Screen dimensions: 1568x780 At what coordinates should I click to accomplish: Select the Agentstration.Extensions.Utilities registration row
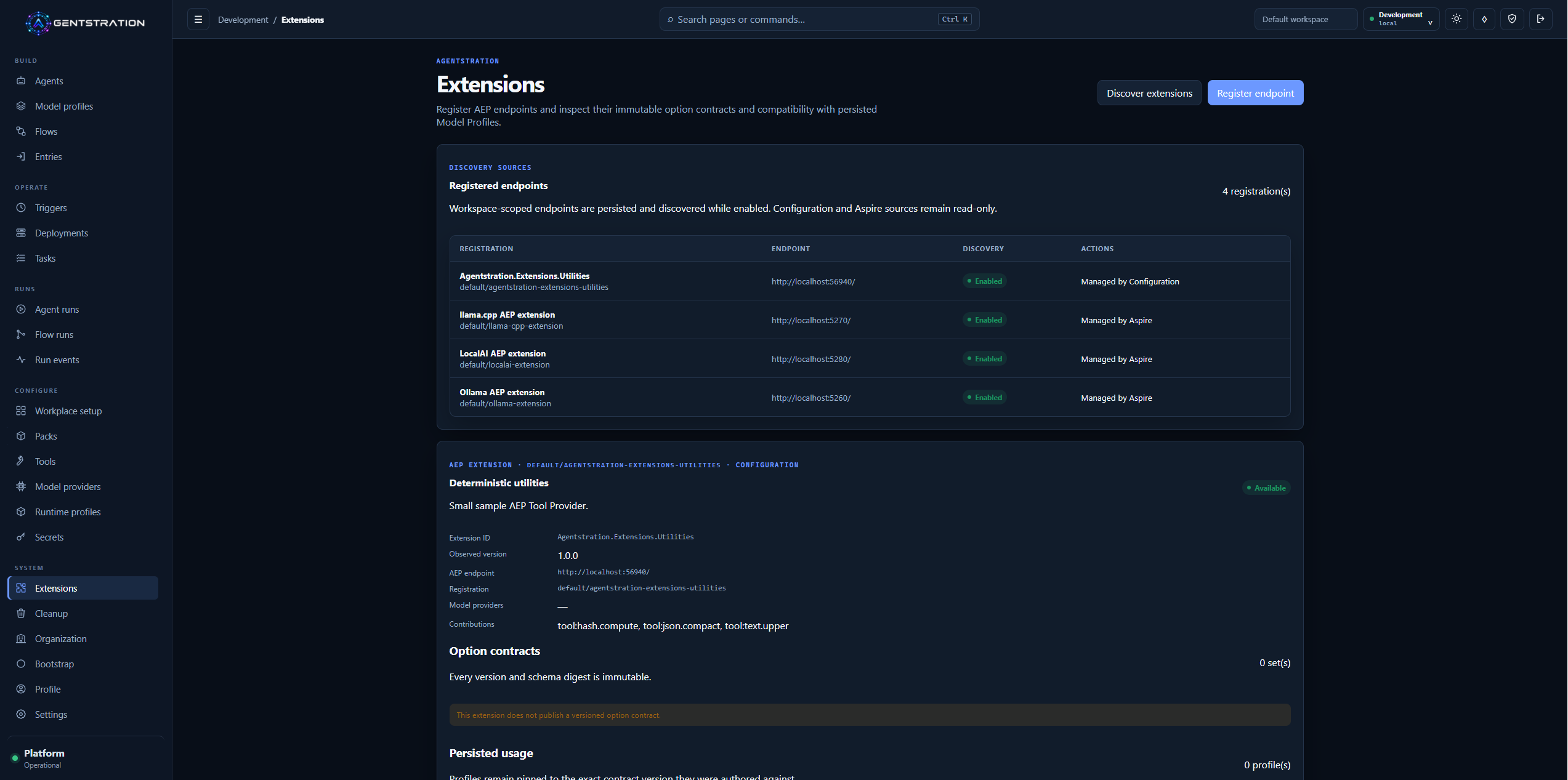(870, 281)
